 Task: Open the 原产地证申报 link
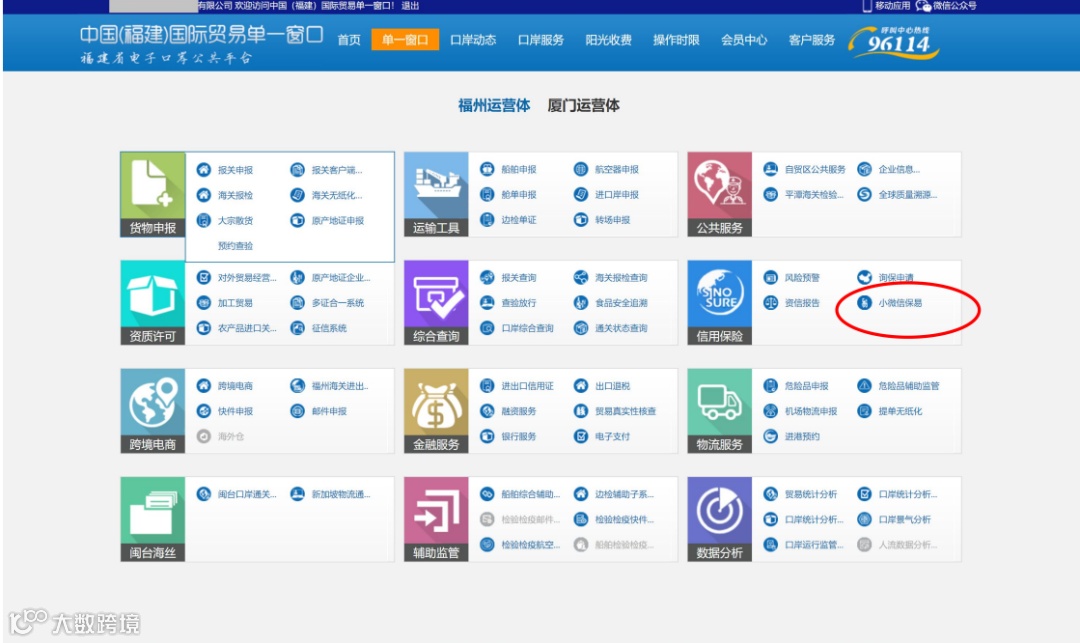(x=338, y=221)
